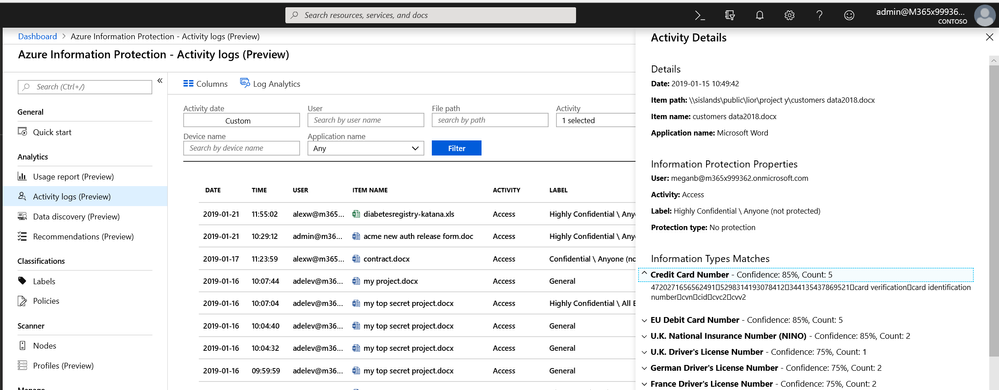Click the admin account avatar
The height and width of the screenshot is (390, 999).
tap(984, 15)
